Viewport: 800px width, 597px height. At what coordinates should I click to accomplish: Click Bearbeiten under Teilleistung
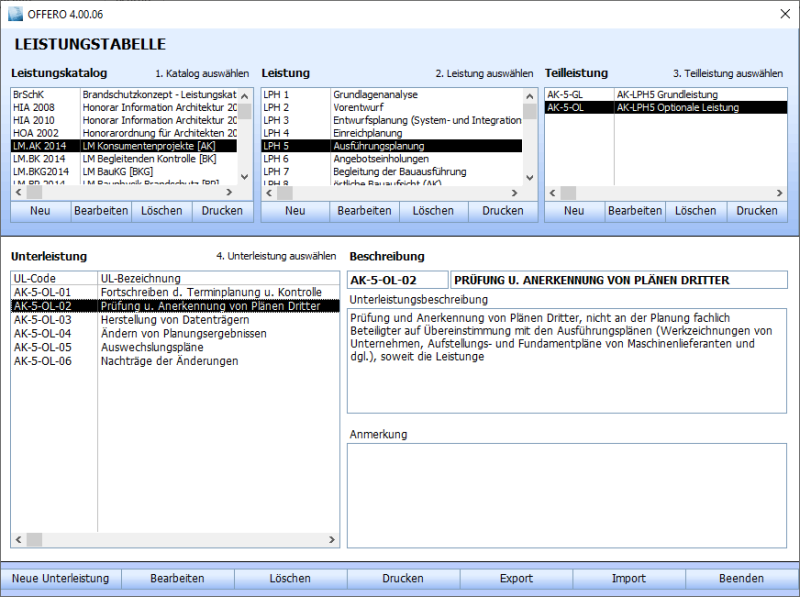[x=635, y=211]
